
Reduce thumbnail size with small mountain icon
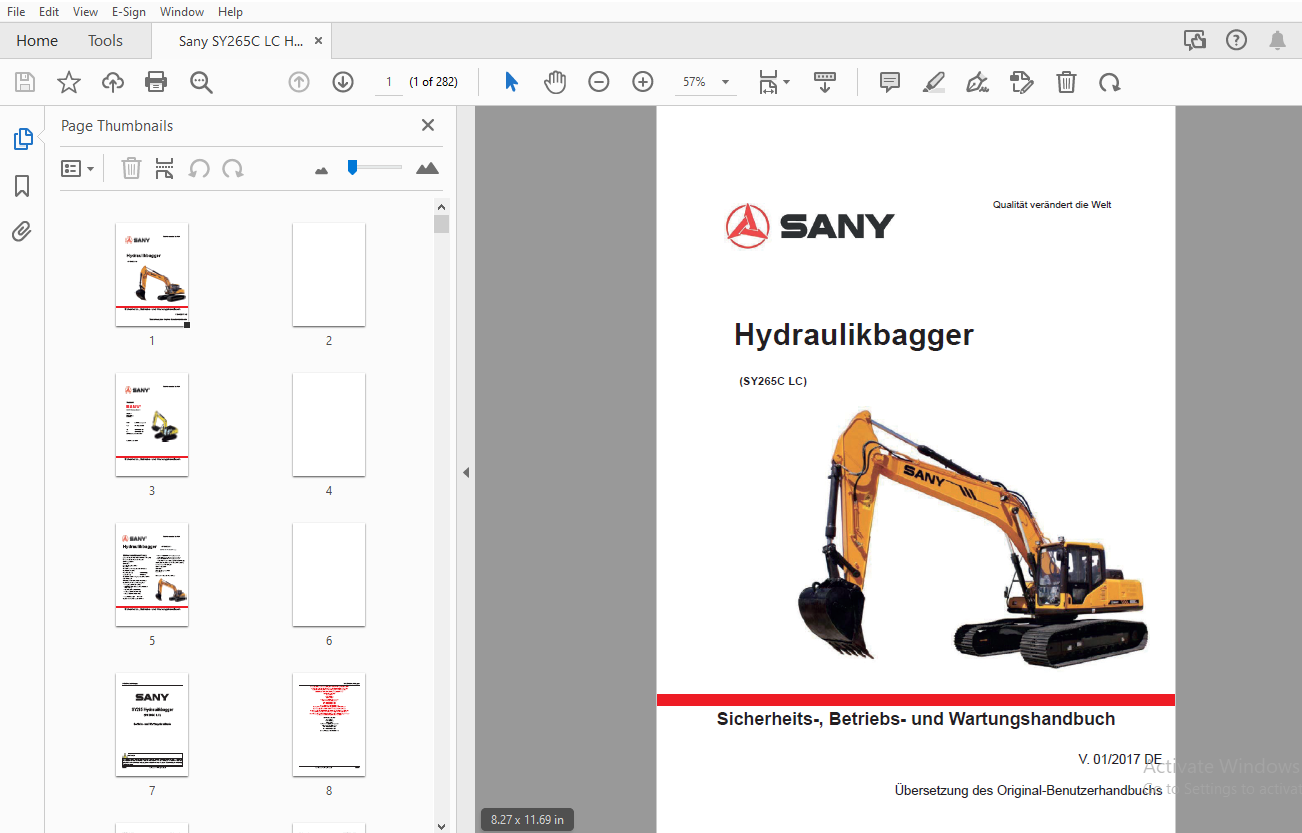321,170
